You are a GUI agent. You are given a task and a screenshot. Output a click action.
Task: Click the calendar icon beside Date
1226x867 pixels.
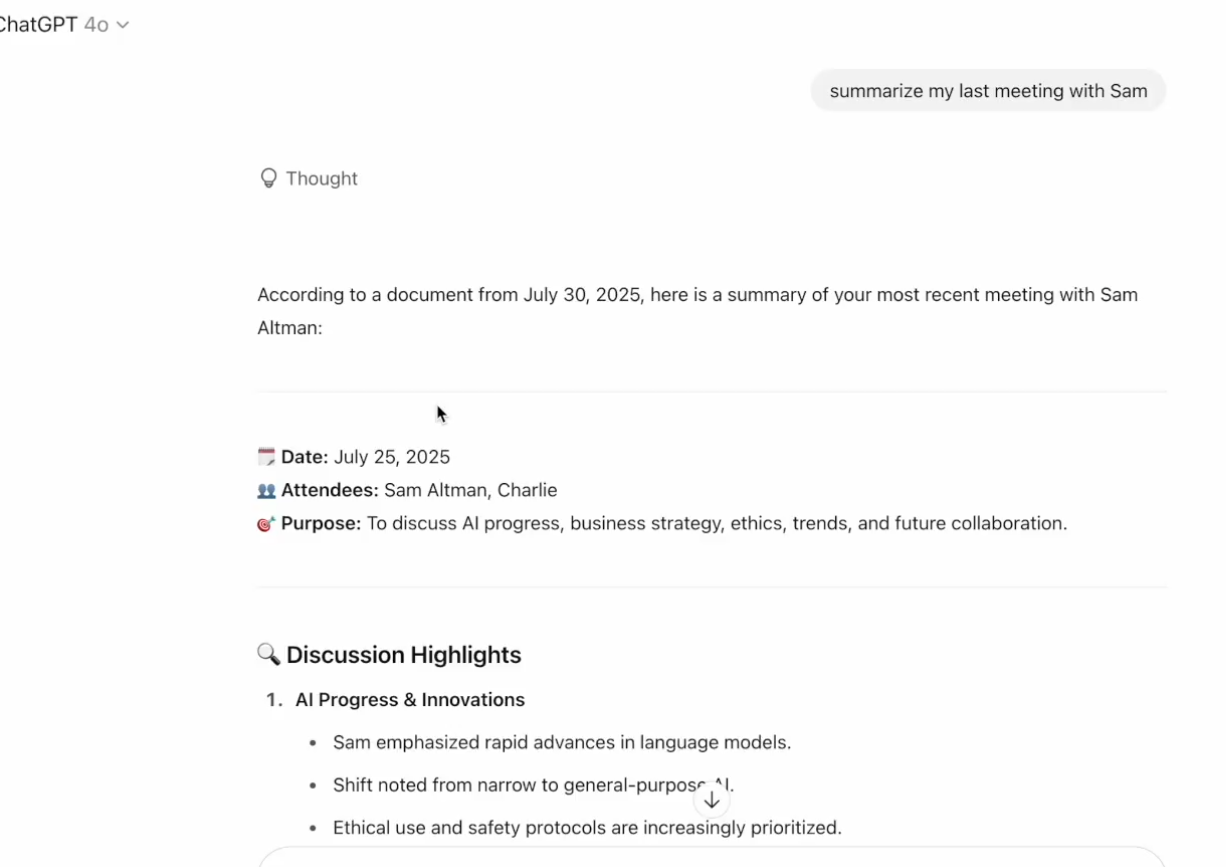[266, 457]
